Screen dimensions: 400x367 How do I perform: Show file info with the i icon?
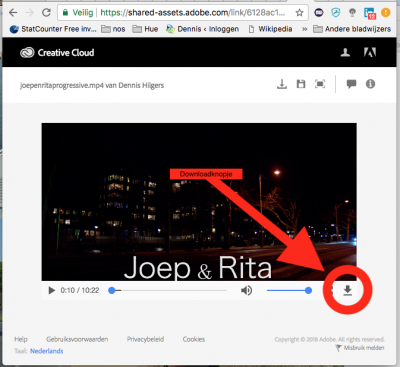pyautogui.click(x=370, y=84)
